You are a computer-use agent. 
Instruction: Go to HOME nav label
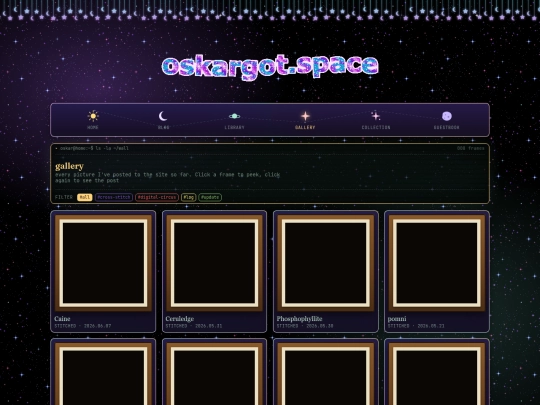tap(93, 127)
